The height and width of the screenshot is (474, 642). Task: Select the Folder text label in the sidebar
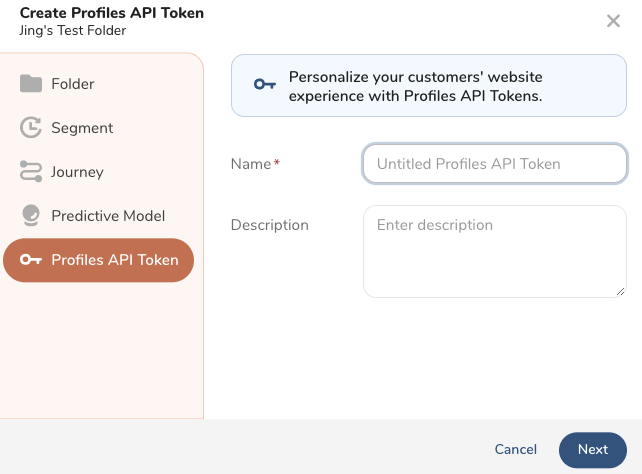73,84
